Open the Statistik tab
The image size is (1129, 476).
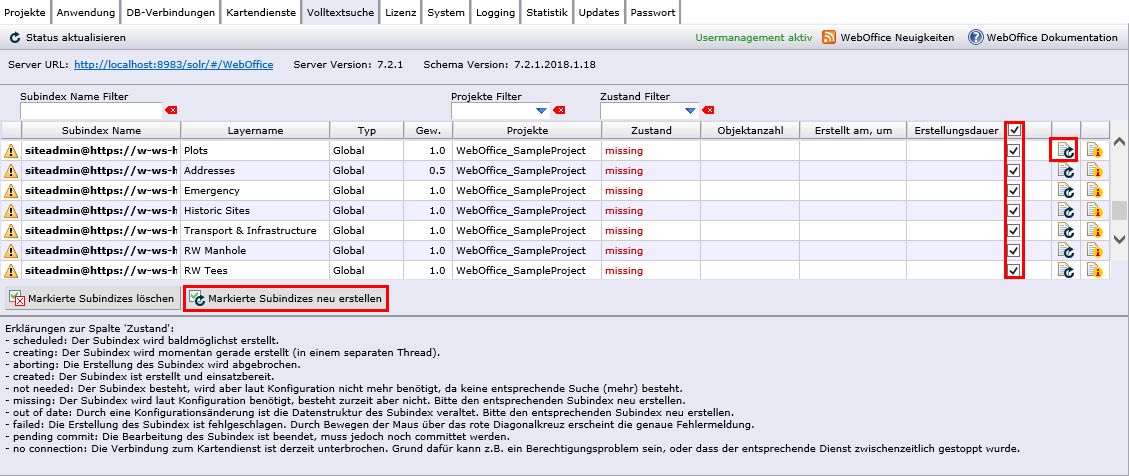pos(547,12)
